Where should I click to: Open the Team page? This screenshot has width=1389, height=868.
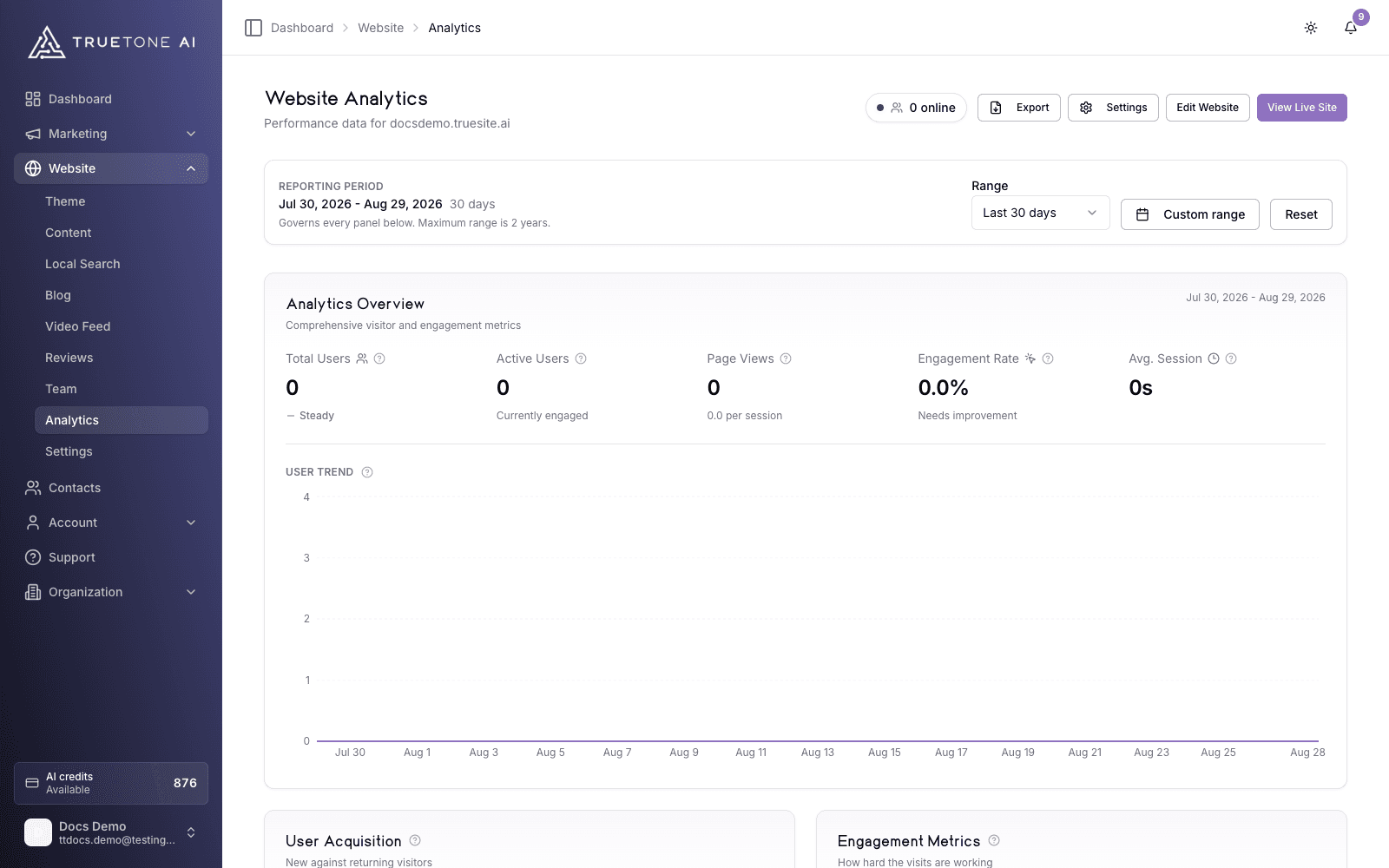122,389
